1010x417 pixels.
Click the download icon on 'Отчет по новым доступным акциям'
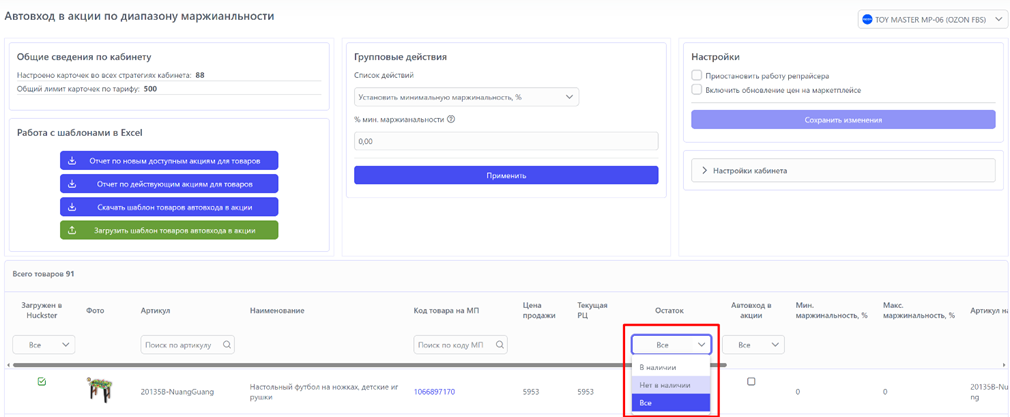(x=72, y=160)
